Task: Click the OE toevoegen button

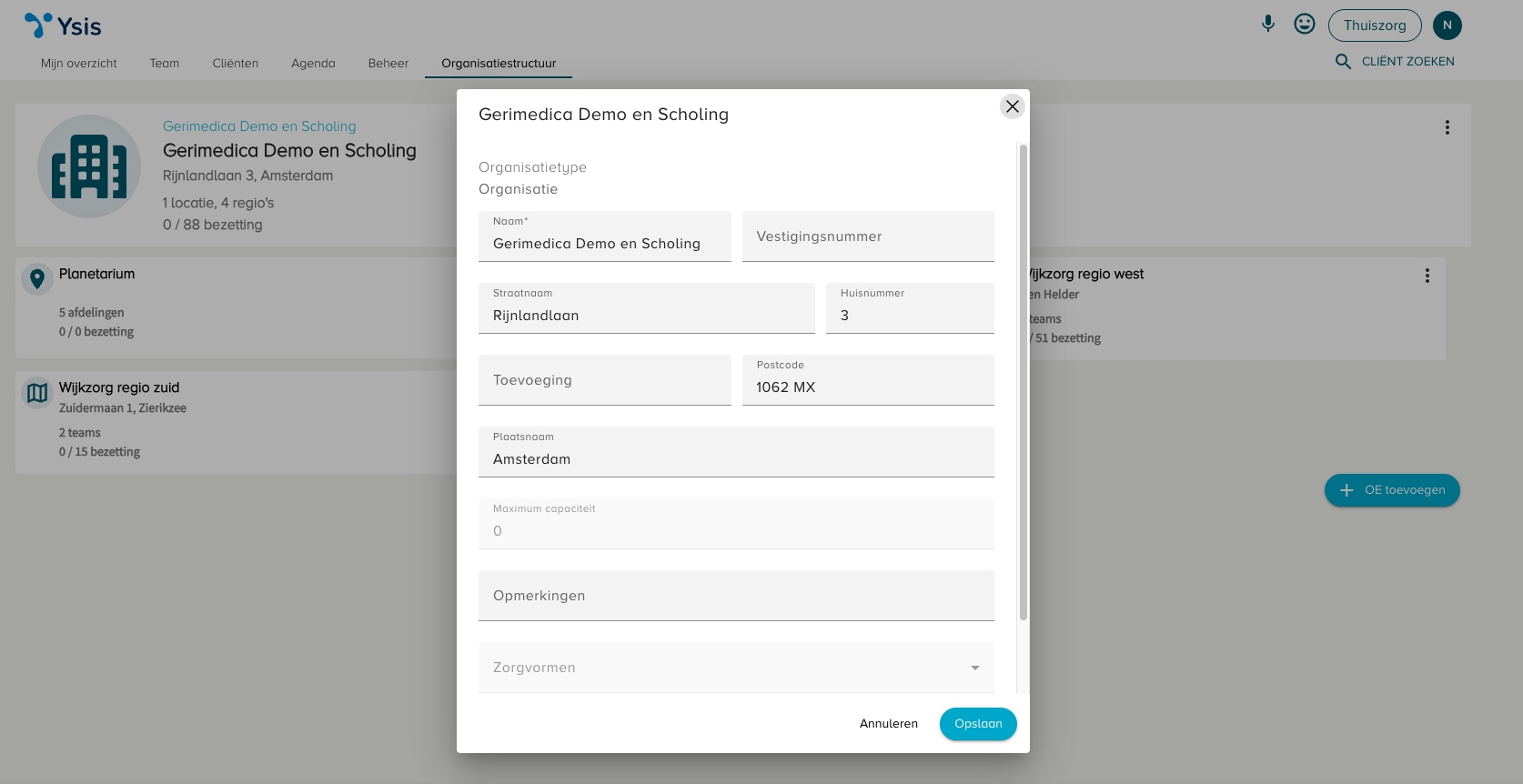Action: pos(1391,490)
